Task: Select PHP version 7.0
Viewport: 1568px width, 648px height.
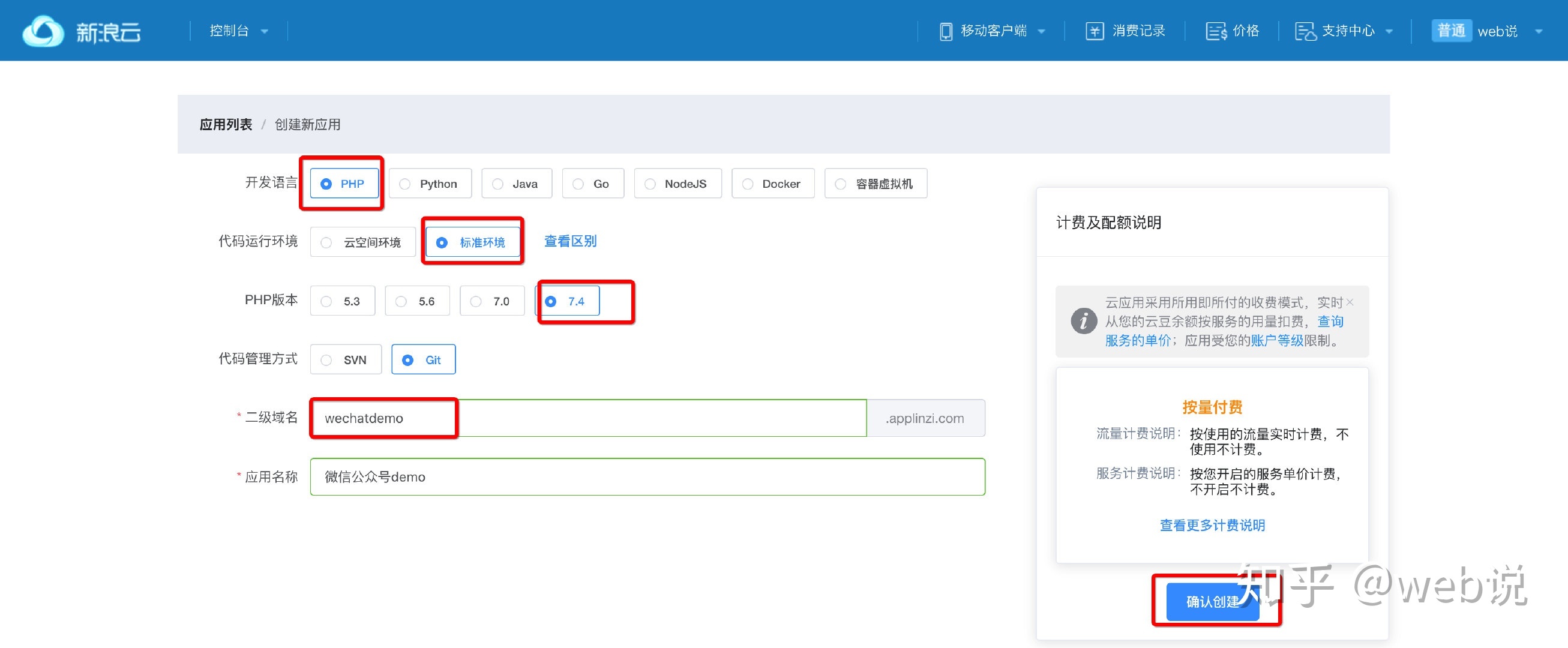Action: pos(493,301)
